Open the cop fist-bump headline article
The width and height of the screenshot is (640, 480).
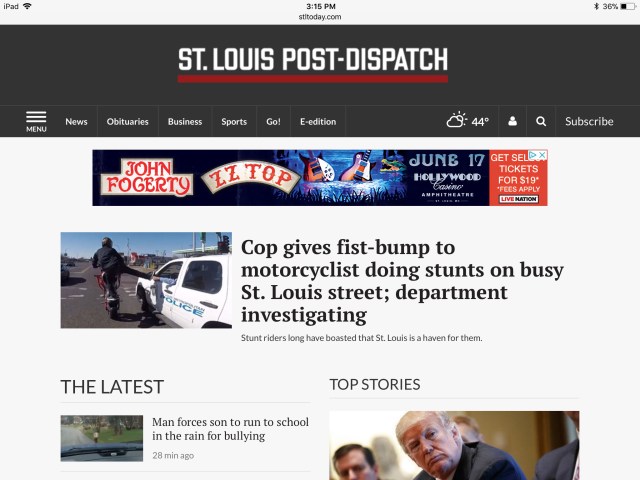(402, 281)
